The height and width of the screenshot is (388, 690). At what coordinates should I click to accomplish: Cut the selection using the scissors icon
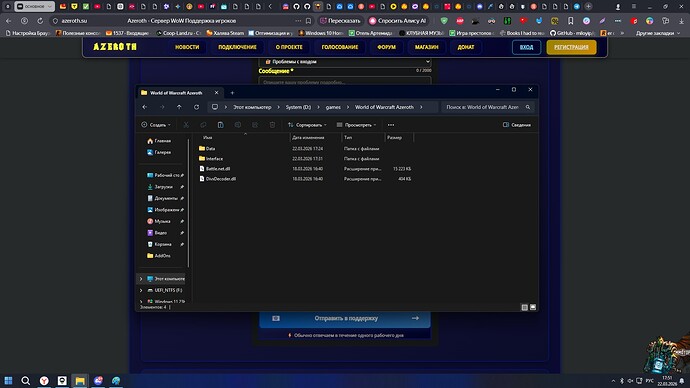pos(186,125)
